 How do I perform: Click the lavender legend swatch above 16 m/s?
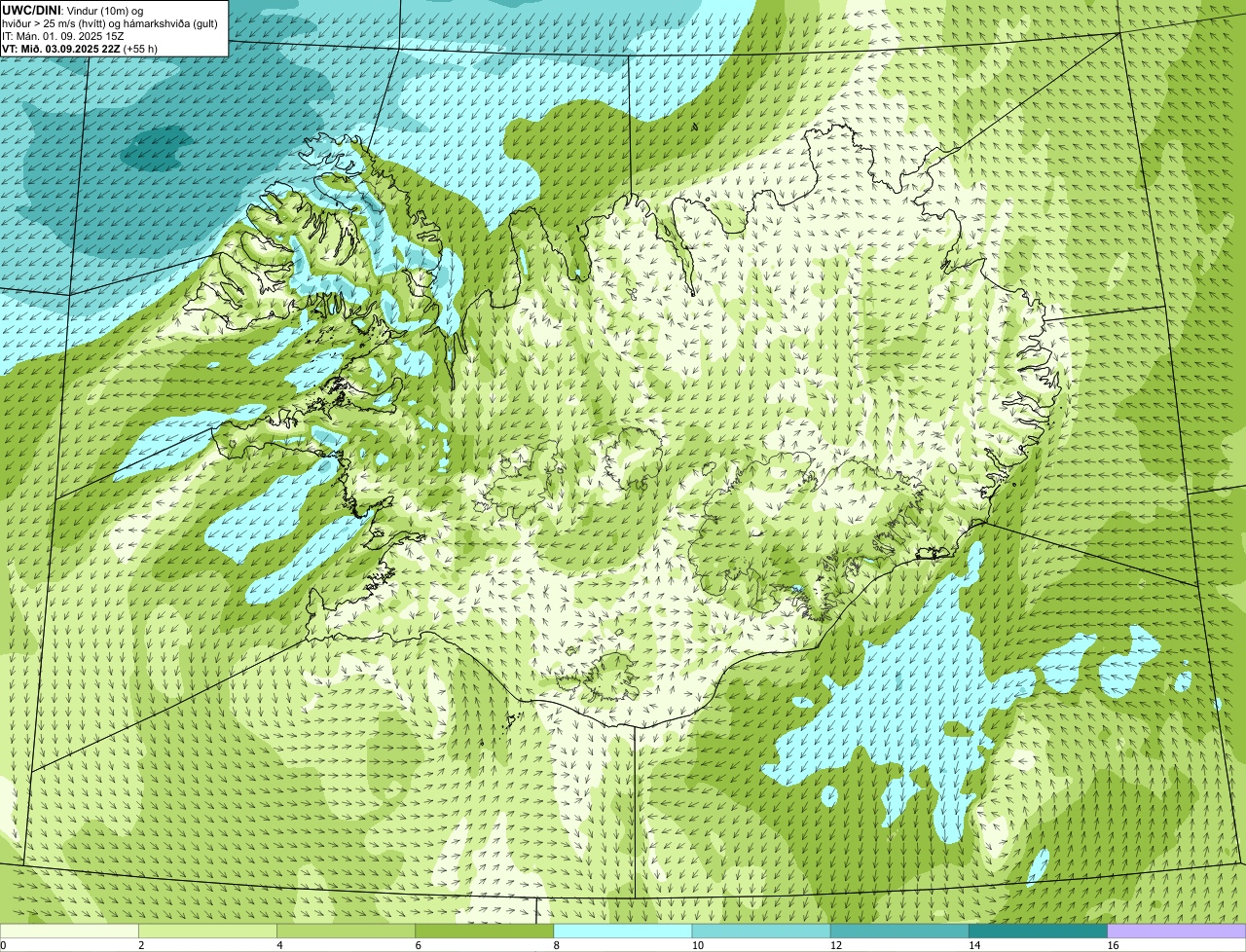coord(1177,932)
